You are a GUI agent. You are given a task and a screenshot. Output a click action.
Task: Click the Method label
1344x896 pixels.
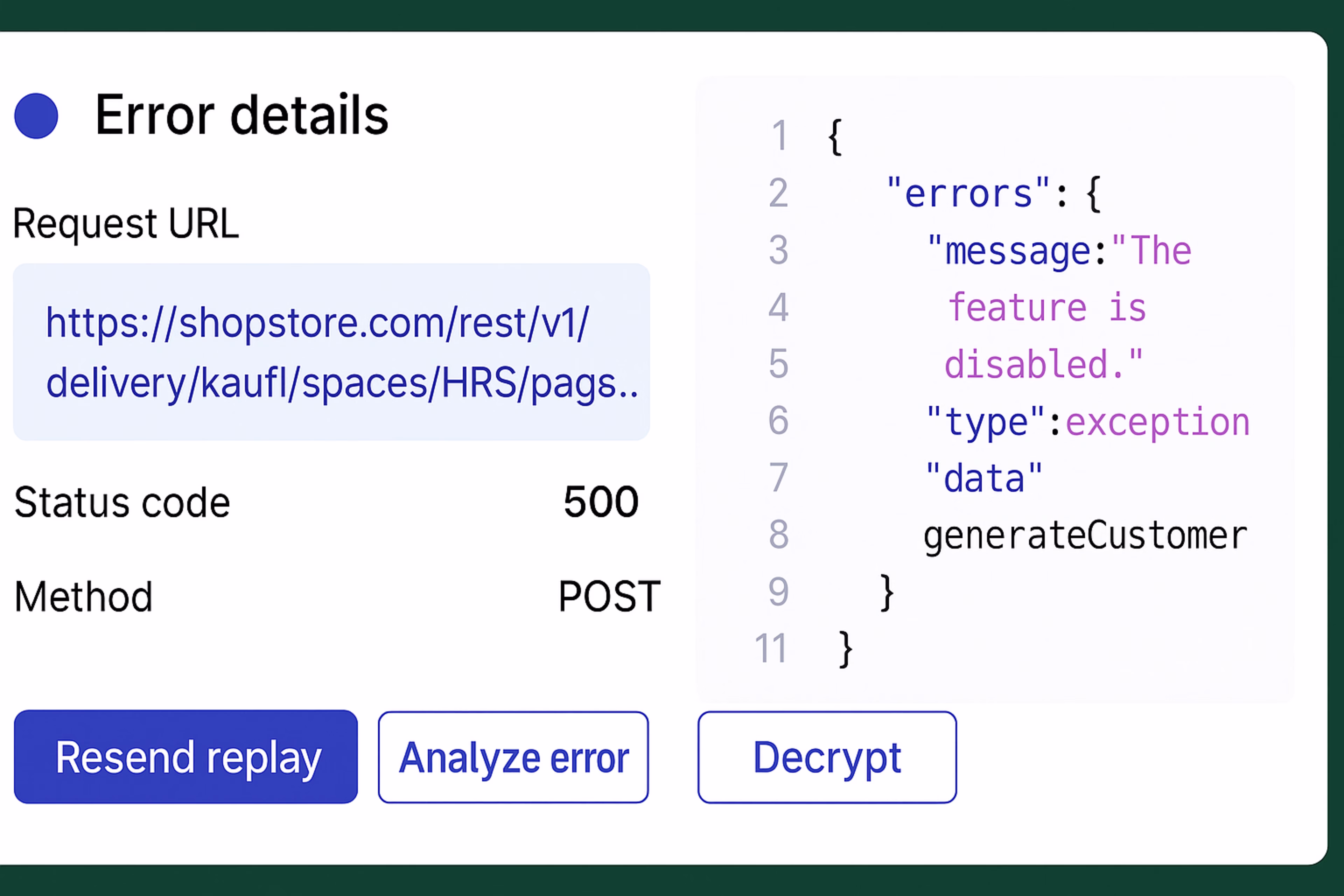83,597
